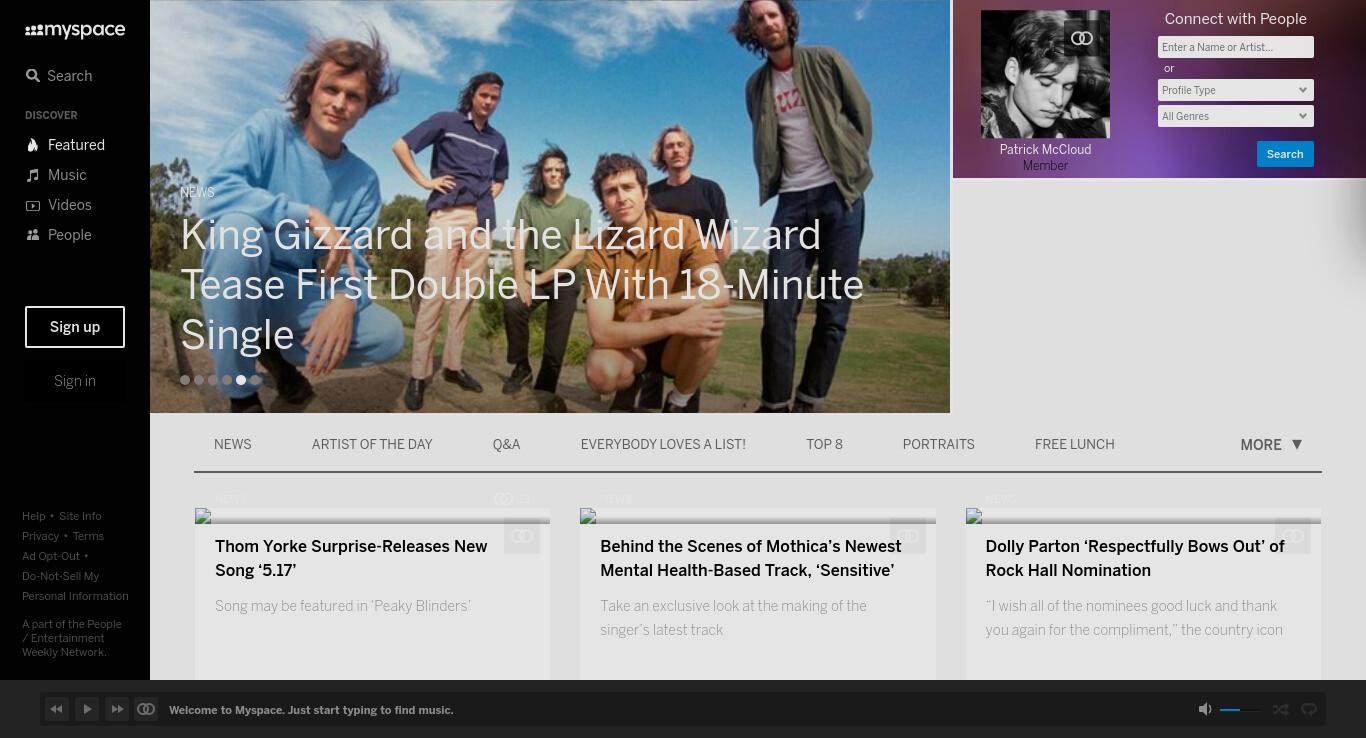This screenshot has width=1366, height=738.
Task: Switch to EVERYBODY LOVES A LIST! tab
Action: pyautogui.click(x=663, y=444)
